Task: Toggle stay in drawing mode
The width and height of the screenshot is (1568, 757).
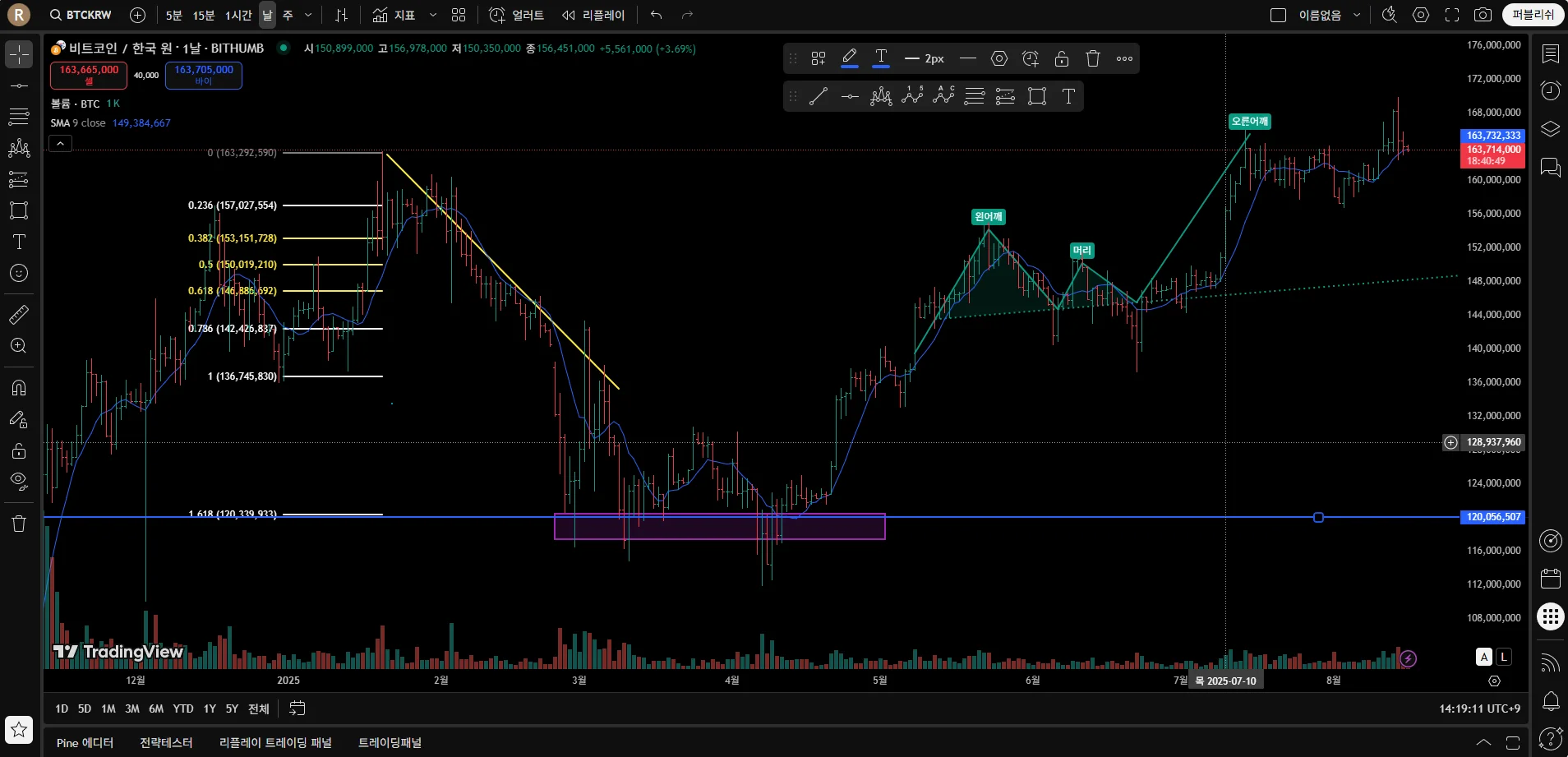Action: pos(19,419)
